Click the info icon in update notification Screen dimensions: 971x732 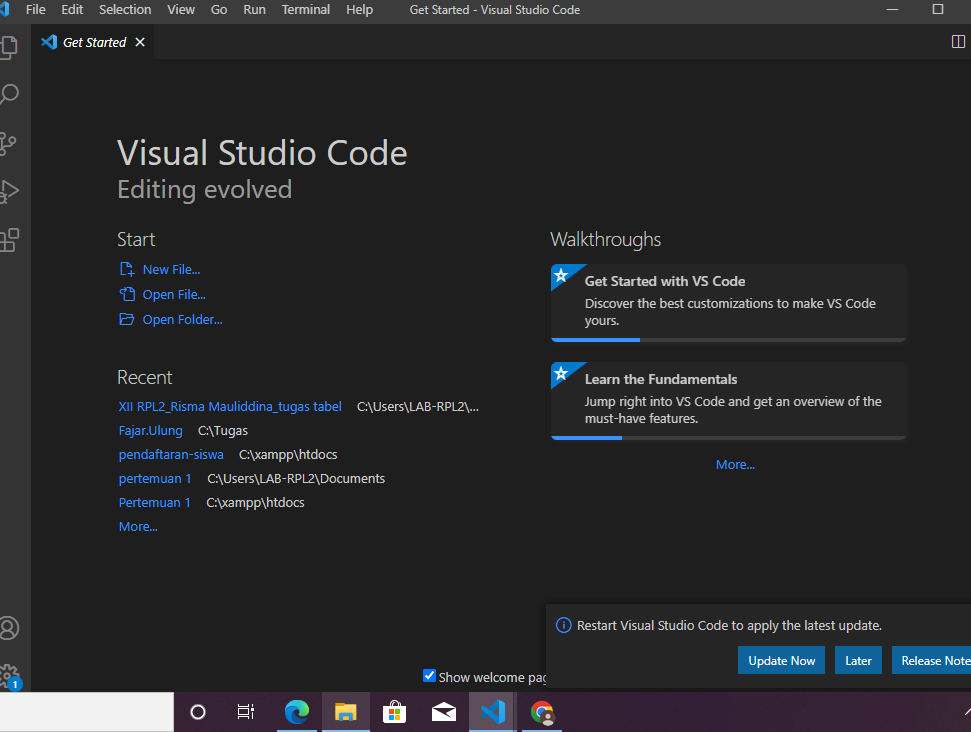pyautogui.click(x=564, y=625)
